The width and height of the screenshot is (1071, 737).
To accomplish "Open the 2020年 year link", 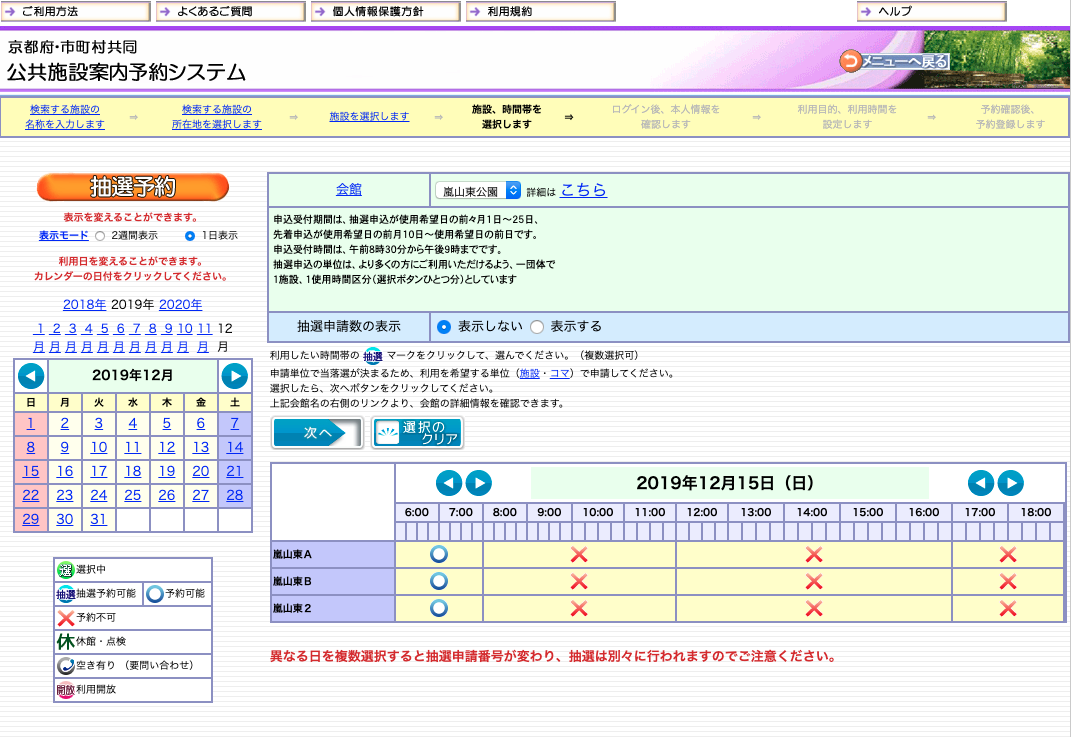I will [179, 305].
